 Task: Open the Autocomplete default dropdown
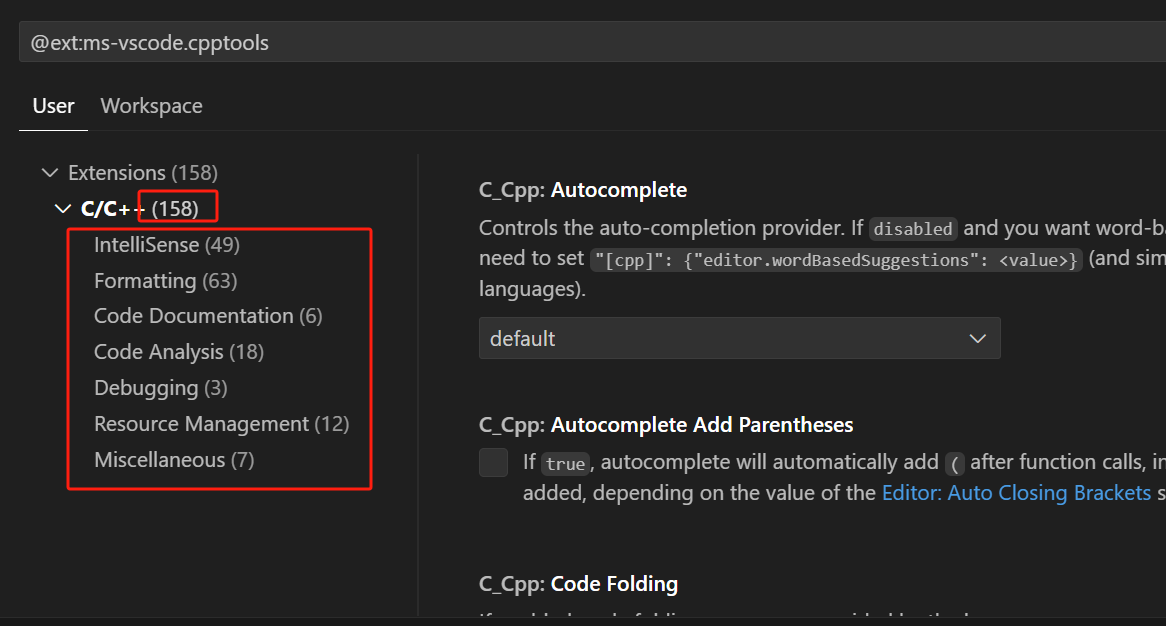[739, 339]
